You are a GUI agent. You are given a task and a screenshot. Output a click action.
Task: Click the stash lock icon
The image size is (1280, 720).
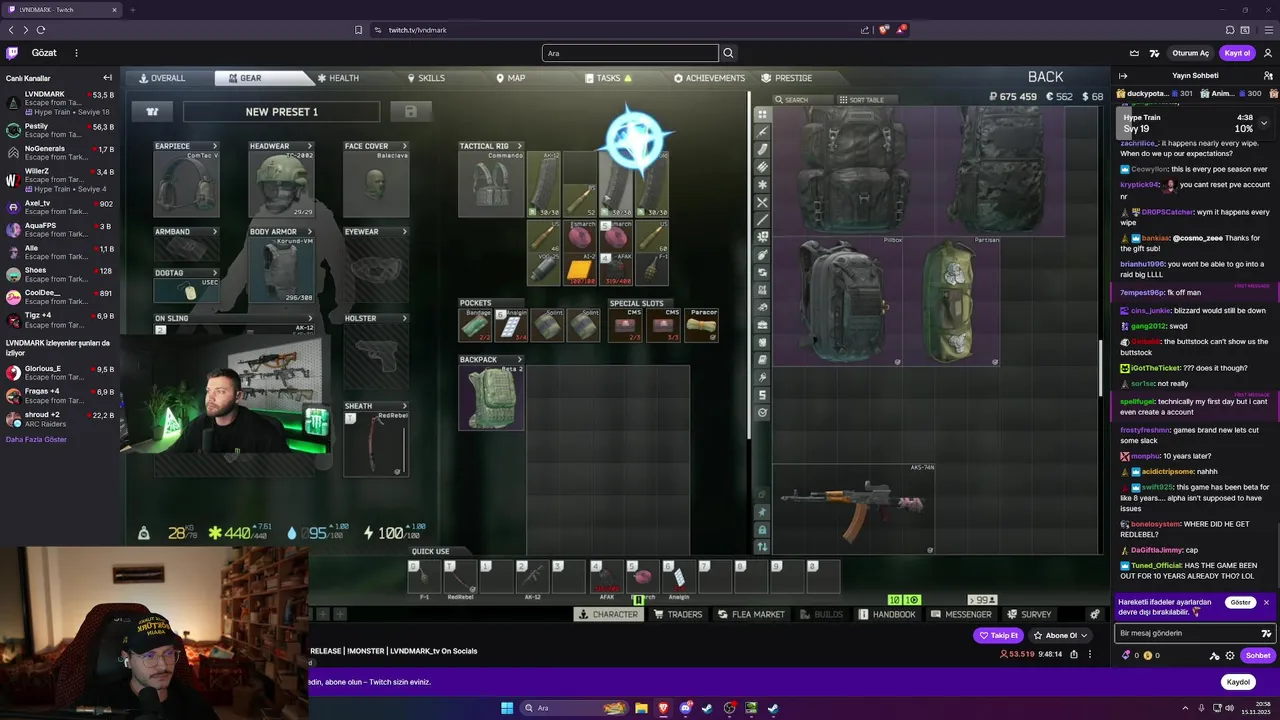point(762,529)
